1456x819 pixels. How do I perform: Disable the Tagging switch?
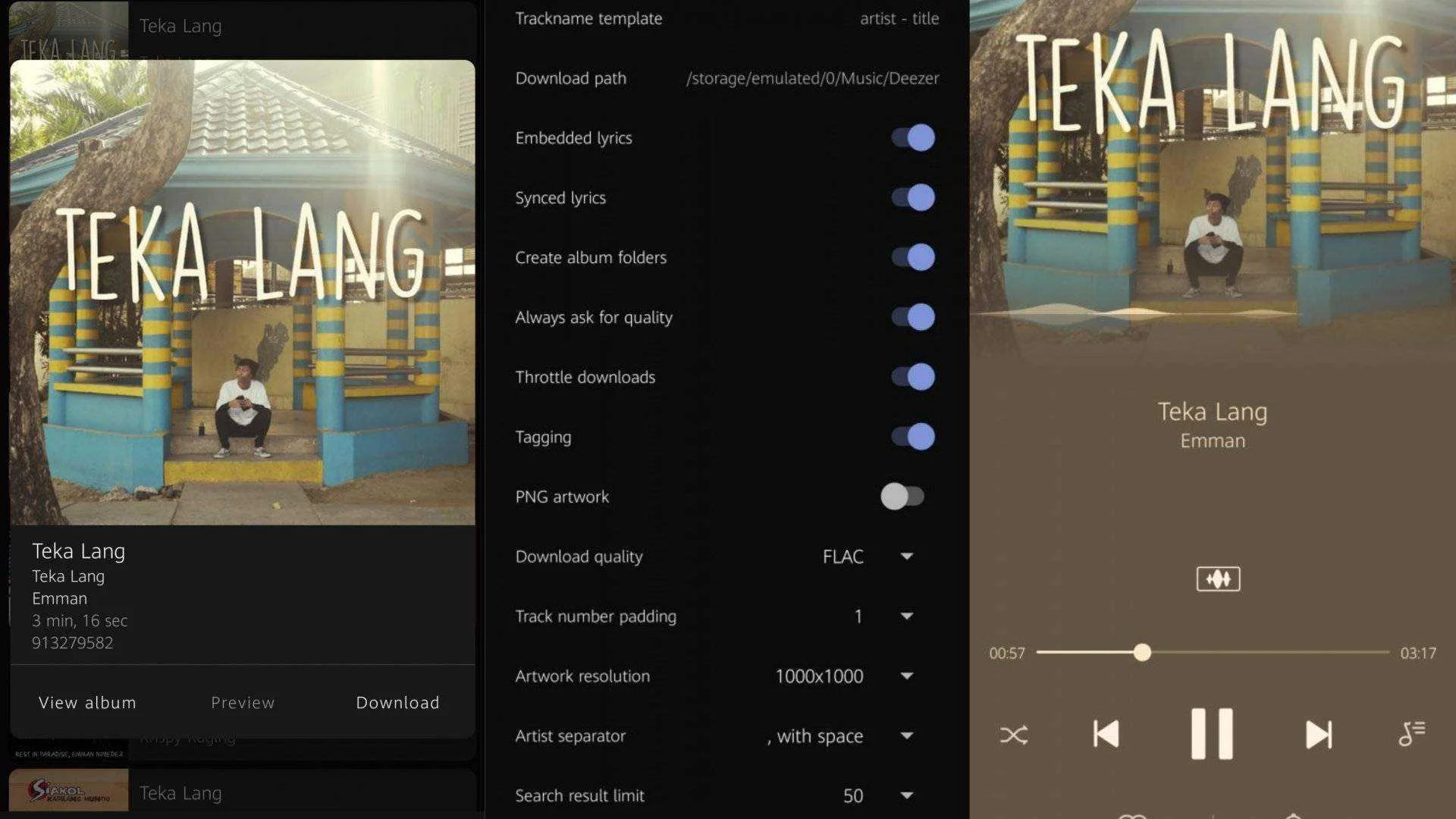[x=913, y=437]
